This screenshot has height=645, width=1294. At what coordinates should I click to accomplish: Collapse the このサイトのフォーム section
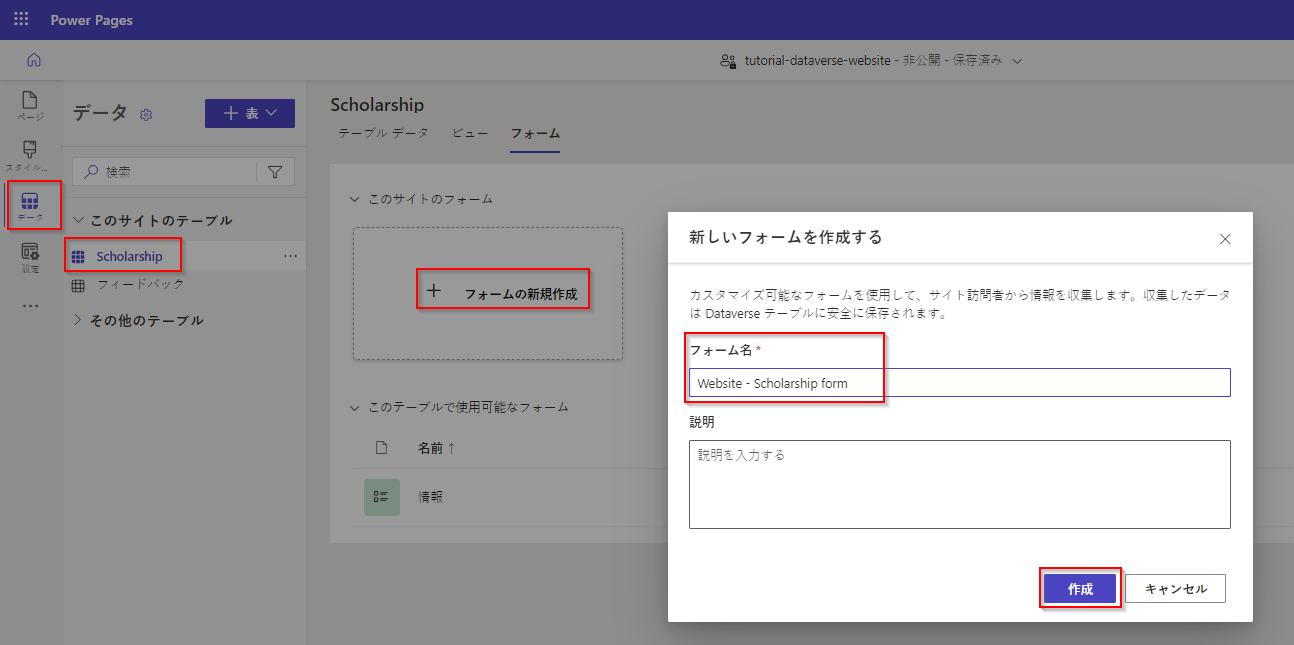[355, 199]
